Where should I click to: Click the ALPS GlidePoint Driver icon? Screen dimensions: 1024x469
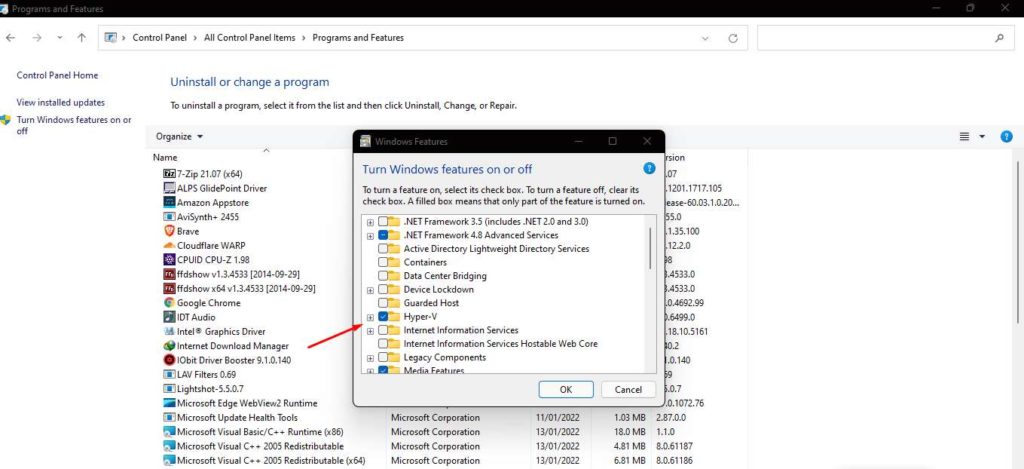[169, 188]
